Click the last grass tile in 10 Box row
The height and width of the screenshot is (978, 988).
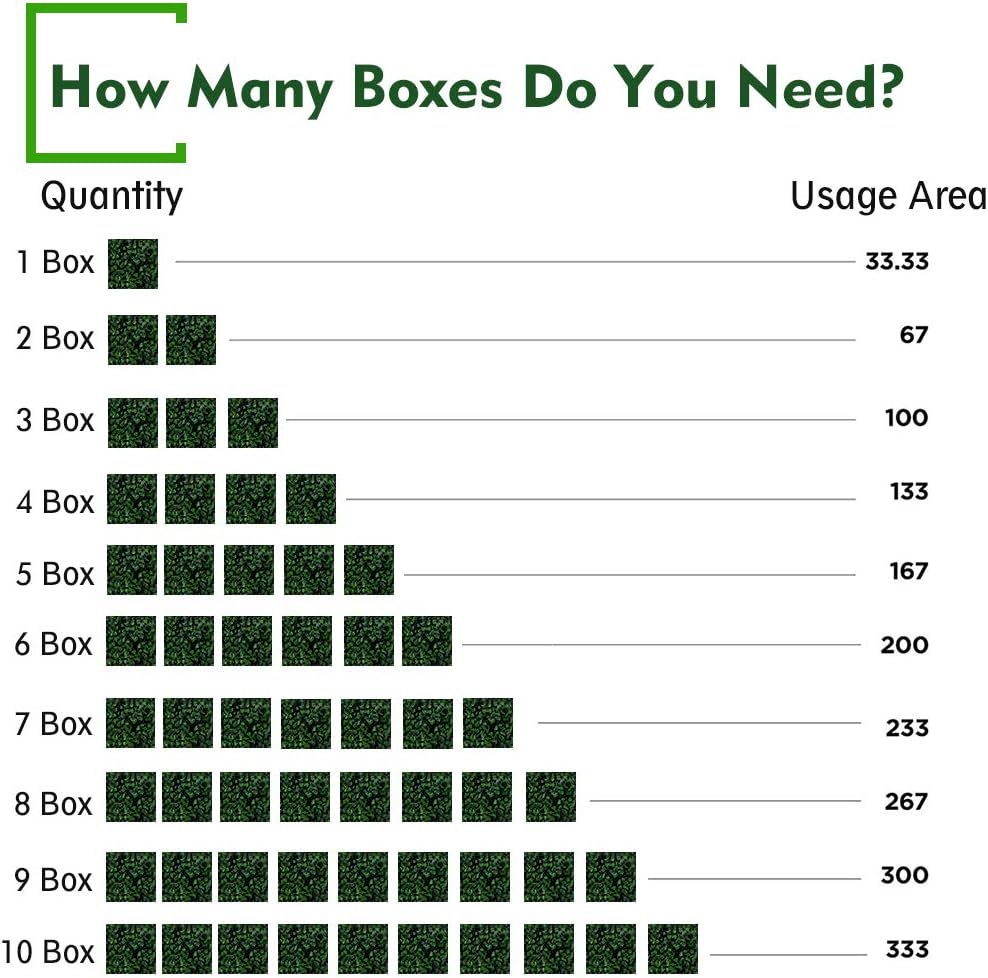click(672, 949)
